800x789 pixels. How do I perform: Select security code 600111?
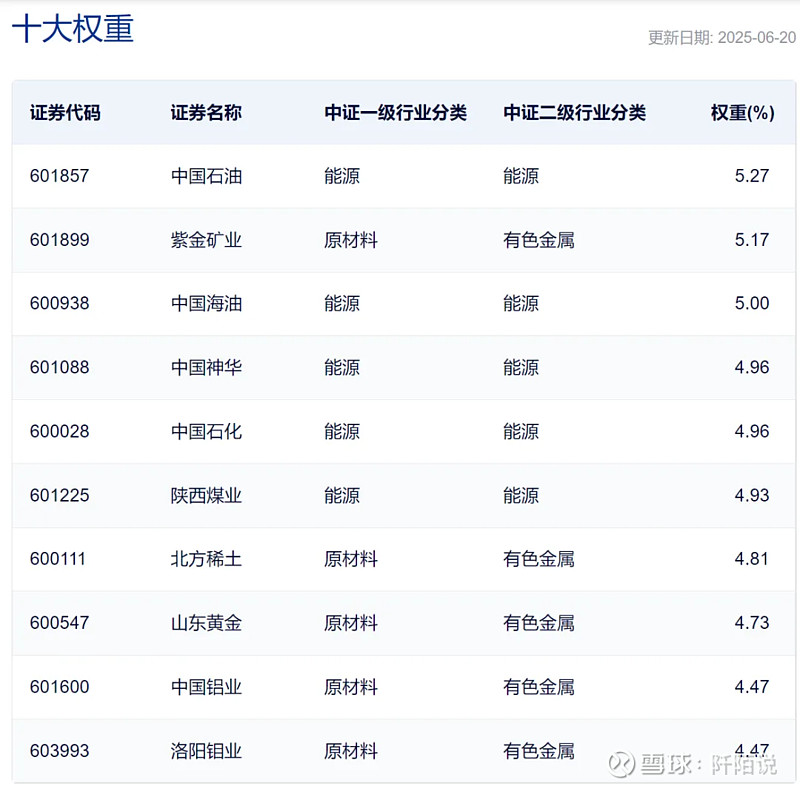[57, 559]
